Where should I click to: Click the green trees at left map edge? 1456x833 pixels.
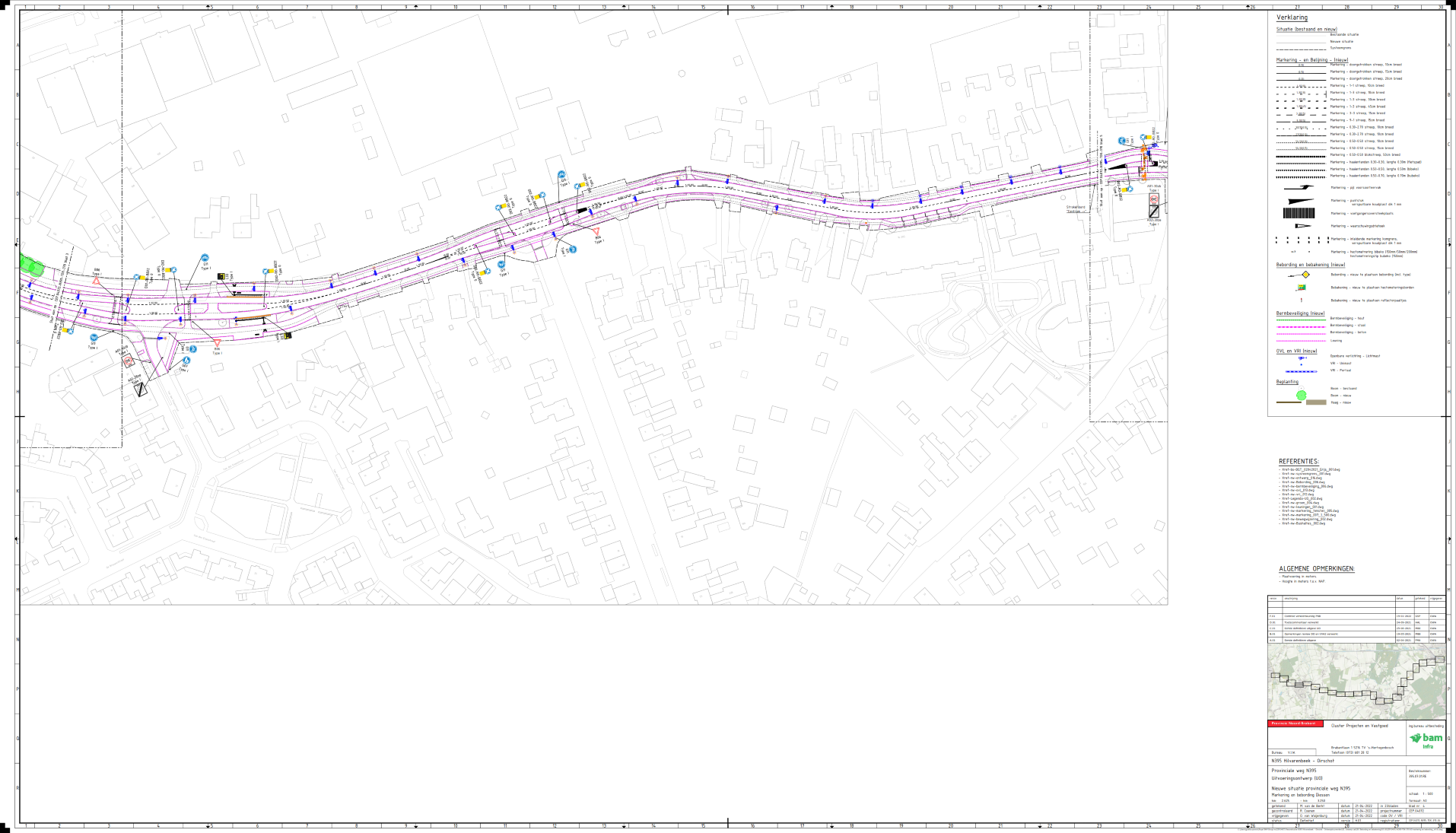pos(30,266)
